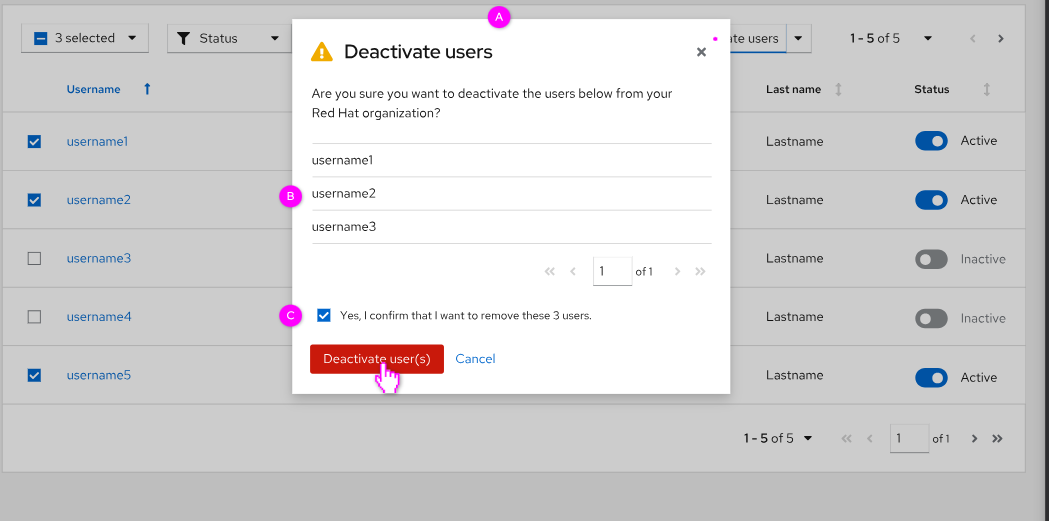Viewport: 1049px width, 521px height.
Task: Uncheck the username5 row checkbox
Action: [34, 375]
